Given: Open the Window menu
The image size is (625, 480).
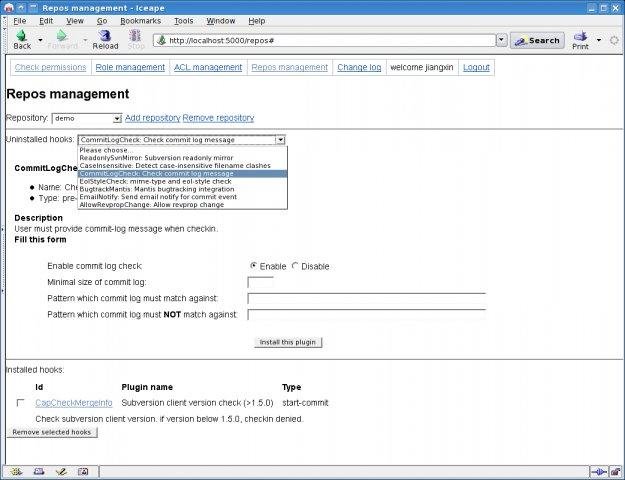Looking at the screenshot, I should (x=220, y=21).
